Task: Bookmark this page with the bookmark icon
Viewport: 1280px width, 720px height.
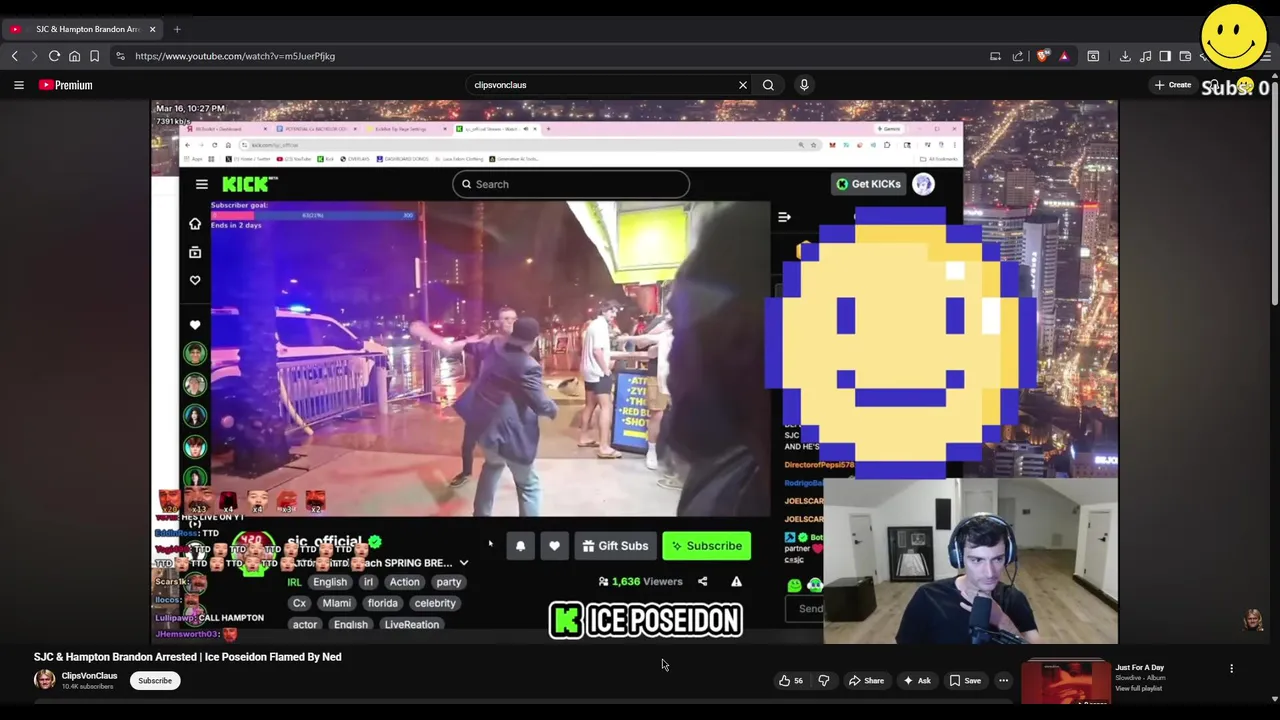Action: pos(94,56)
